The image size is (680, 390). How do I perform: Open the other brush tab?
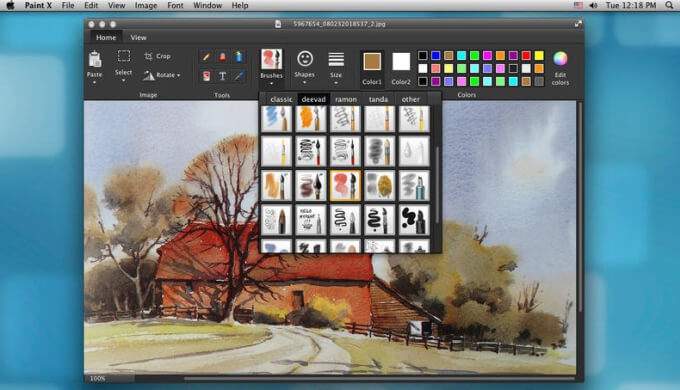pyautogui.click(x=410, y=99)
